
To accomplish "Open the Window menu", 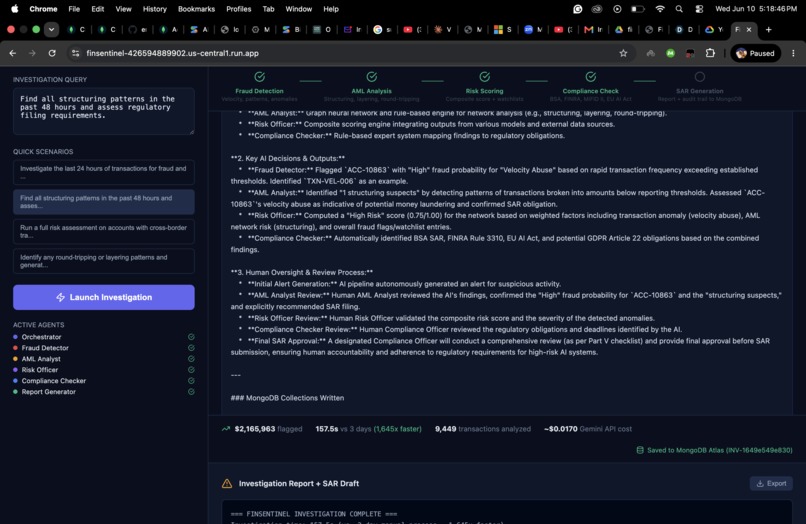I will click(x=298, y=9).
